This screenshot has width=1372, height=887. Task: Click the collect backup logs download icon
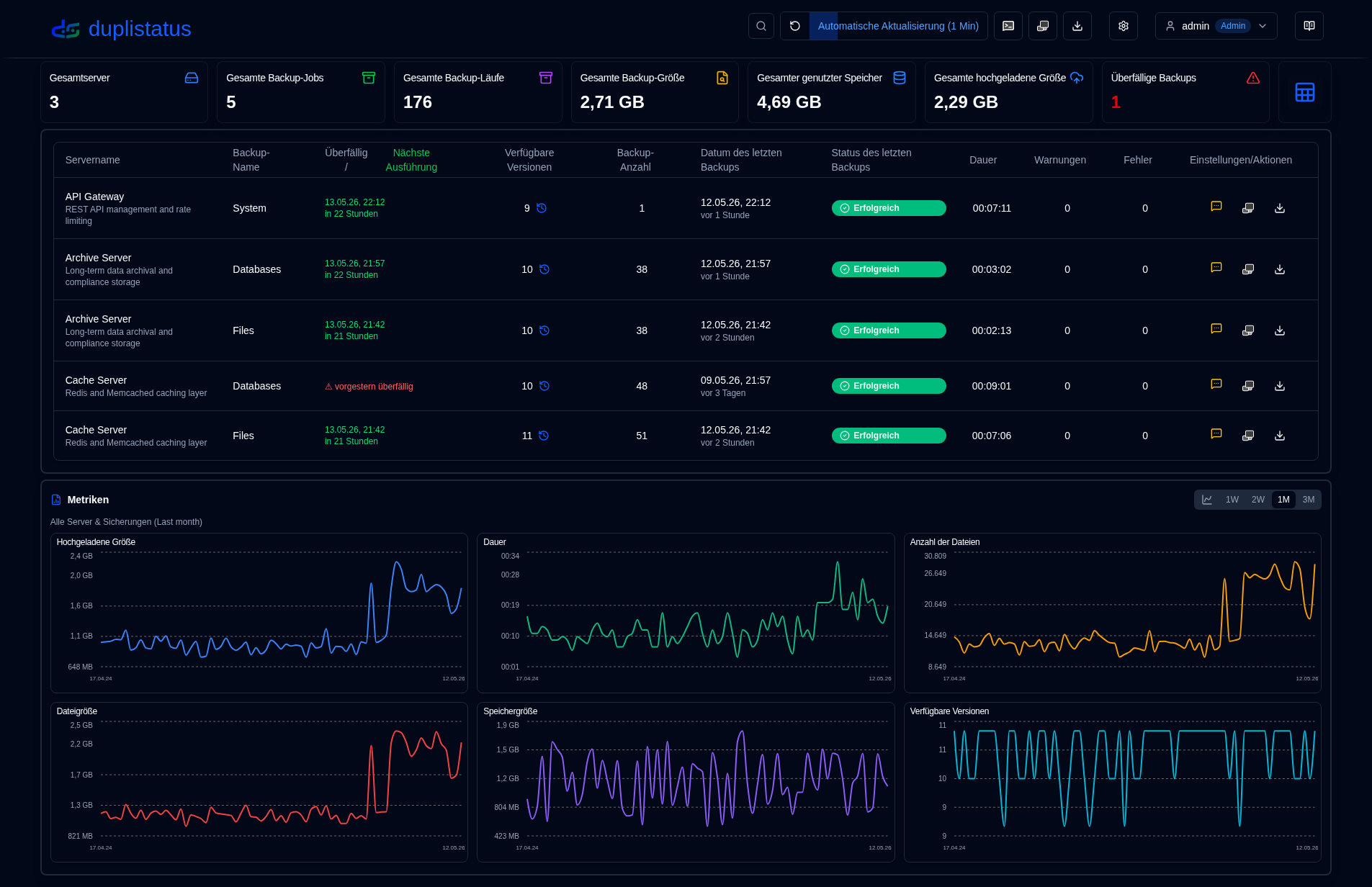[x=1077, y=26]
